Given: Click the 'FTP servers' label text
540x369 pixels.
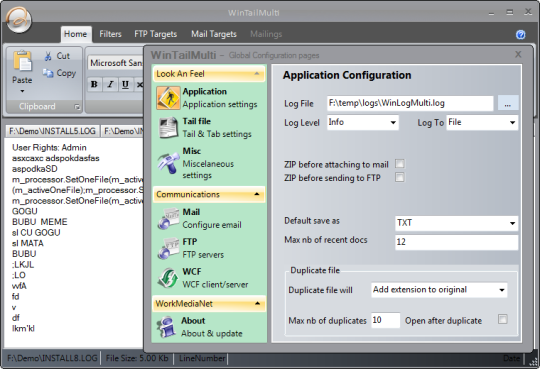Looking at the screenshot, I should [x=203, y=255].
